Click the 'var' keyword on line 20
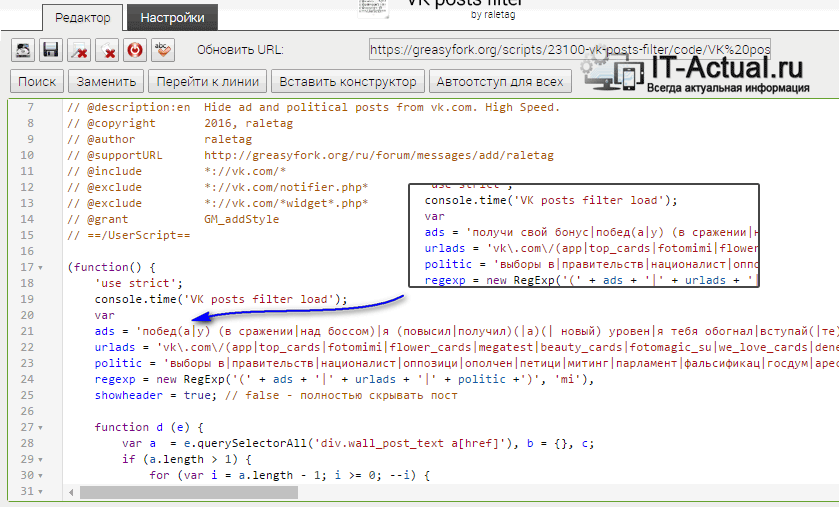Viewport: 839px width, 507px height. tap(104, 315)
